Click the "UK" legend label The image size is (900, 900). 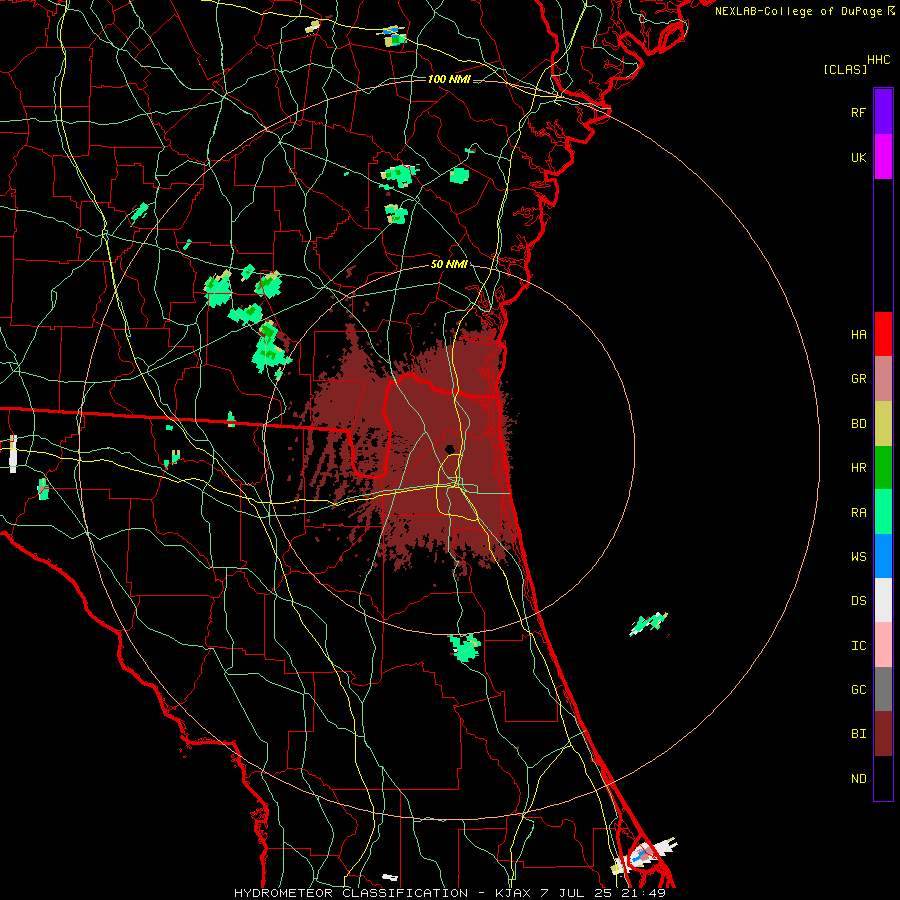tap(858, 157)
